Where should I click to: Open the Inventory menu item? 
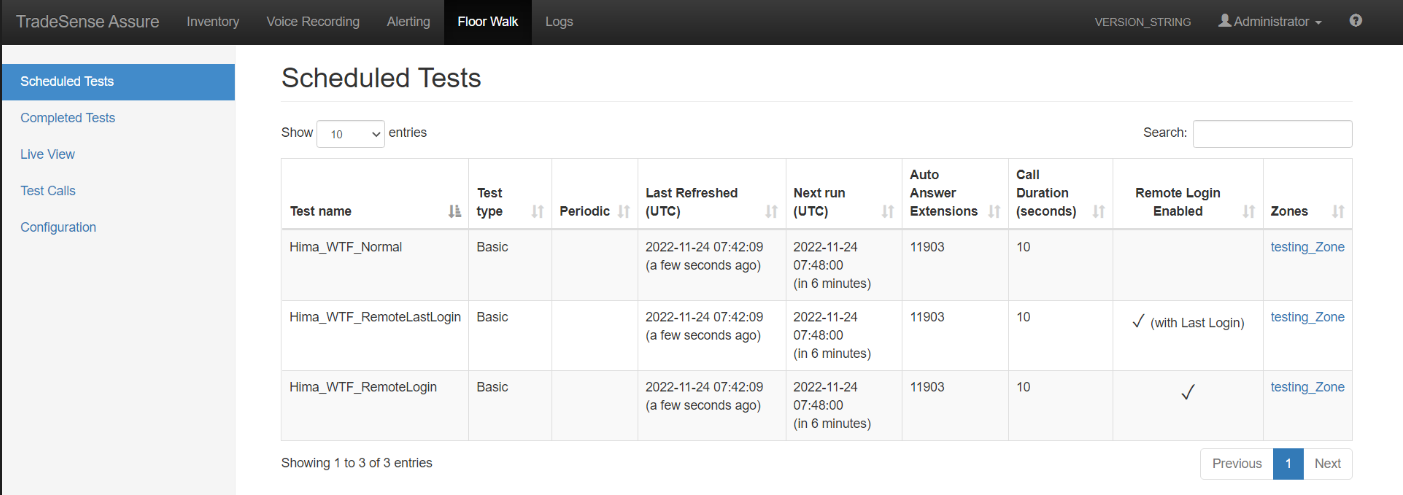coord(213,22)
